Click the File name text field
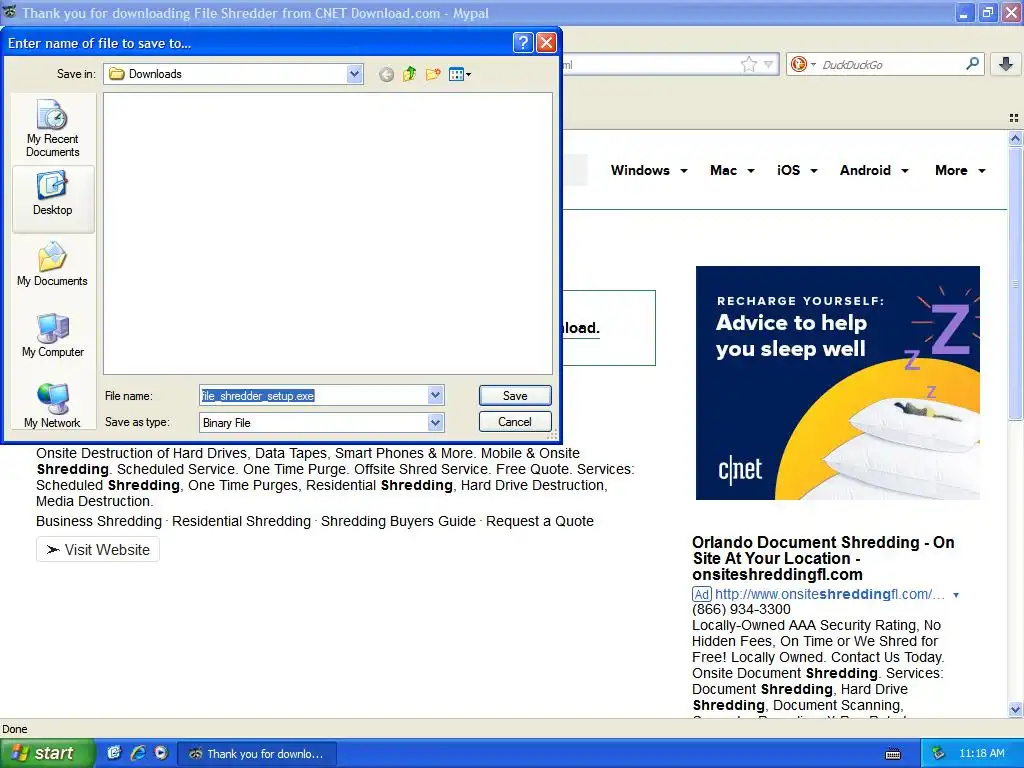 pyautogui.click(x=314, y=395)
